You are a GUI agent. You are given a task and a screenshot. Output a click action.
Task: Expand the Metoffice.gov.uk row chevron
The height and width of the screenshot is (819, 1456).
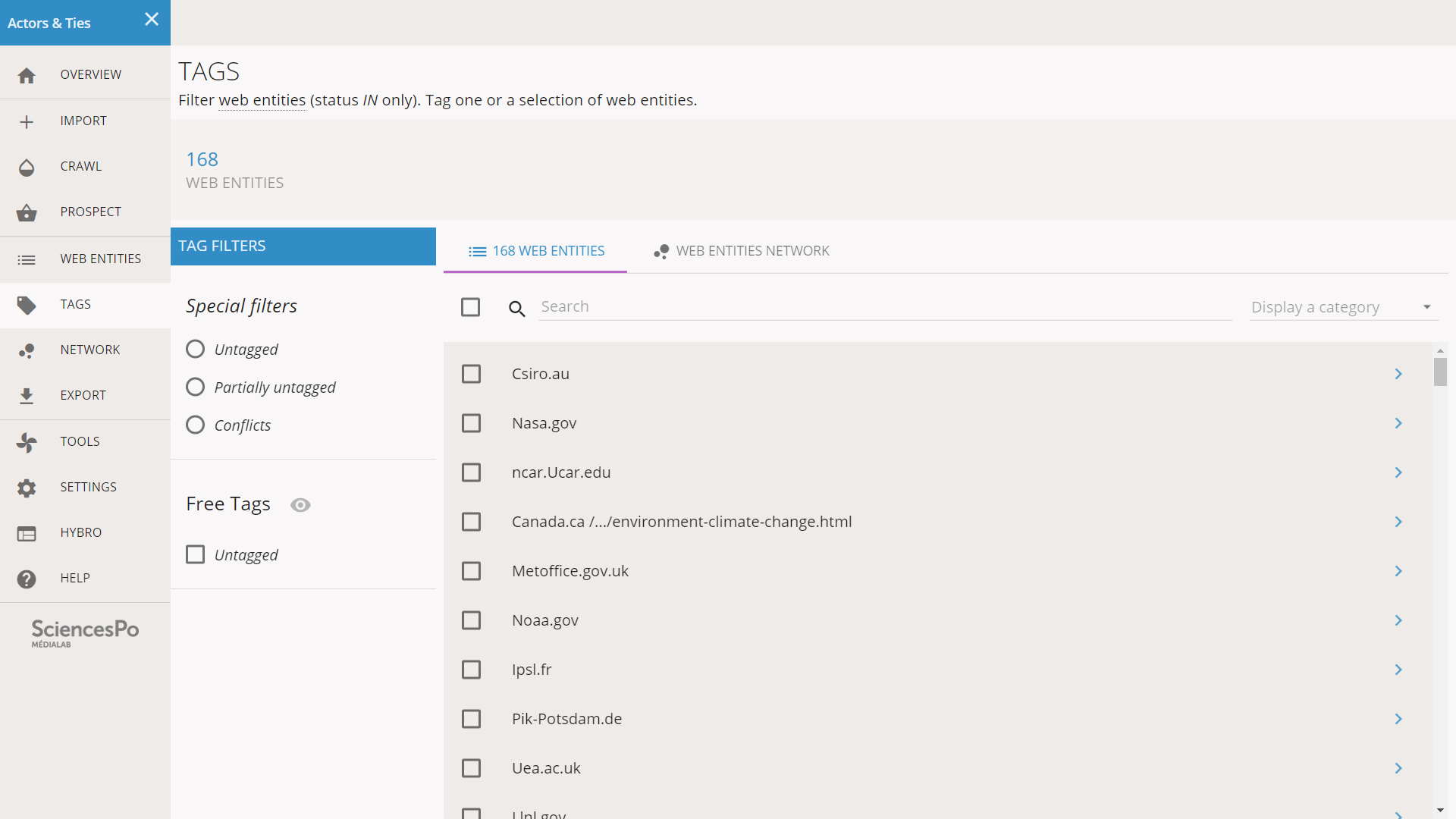(x=1398, y=571)
